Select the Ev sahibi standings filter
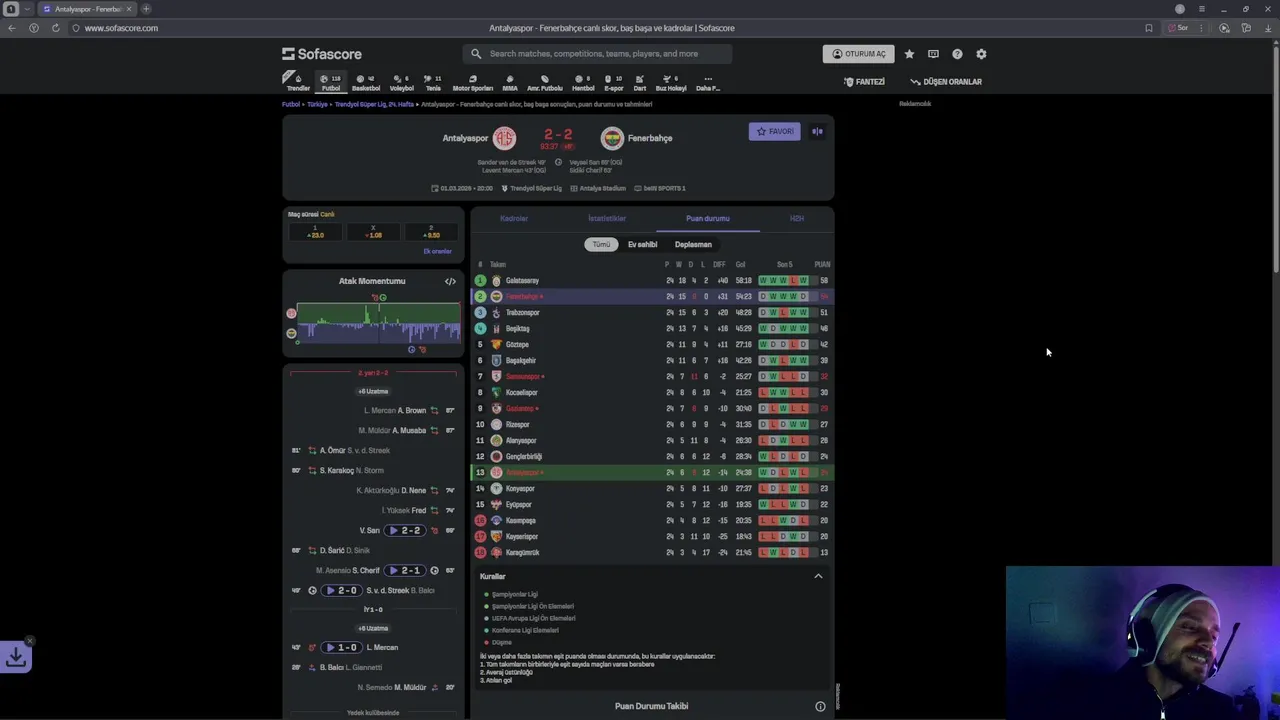The height and width of the screenshot is (720, 1280). click(642, 244)
